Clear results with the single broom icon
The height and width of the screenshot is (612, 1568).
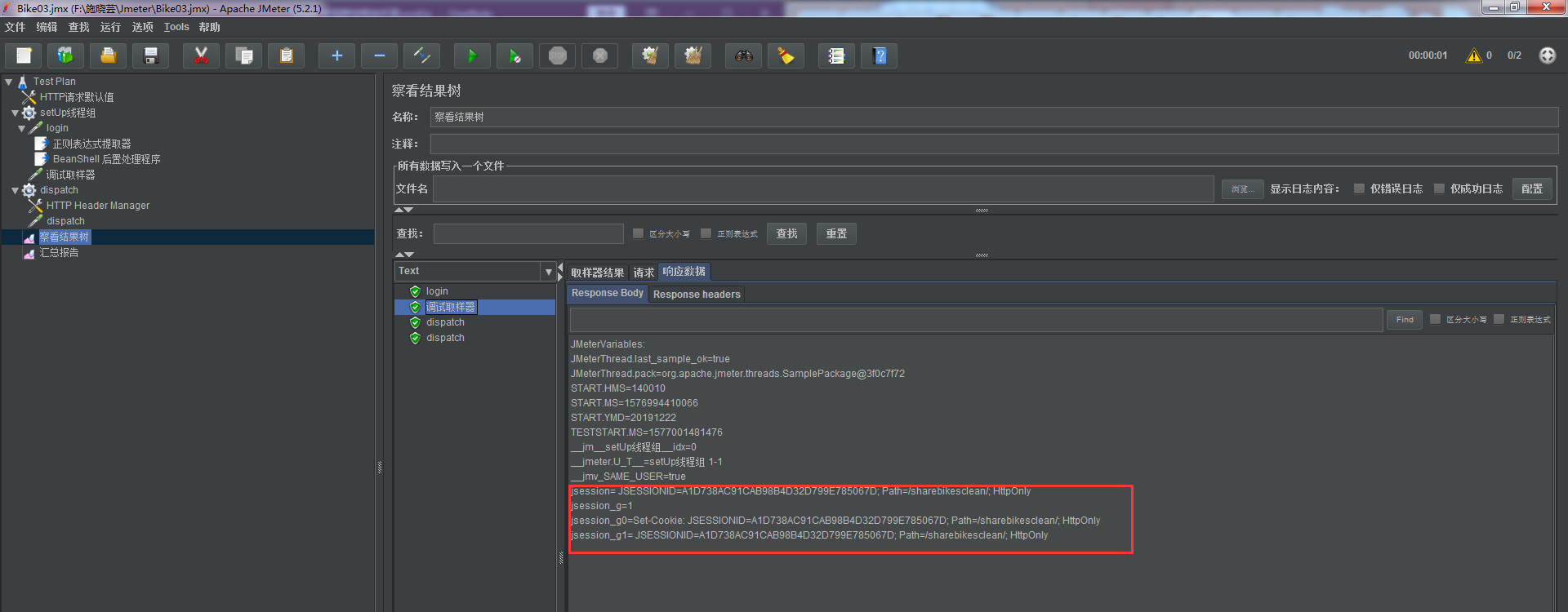coord(650,55)
